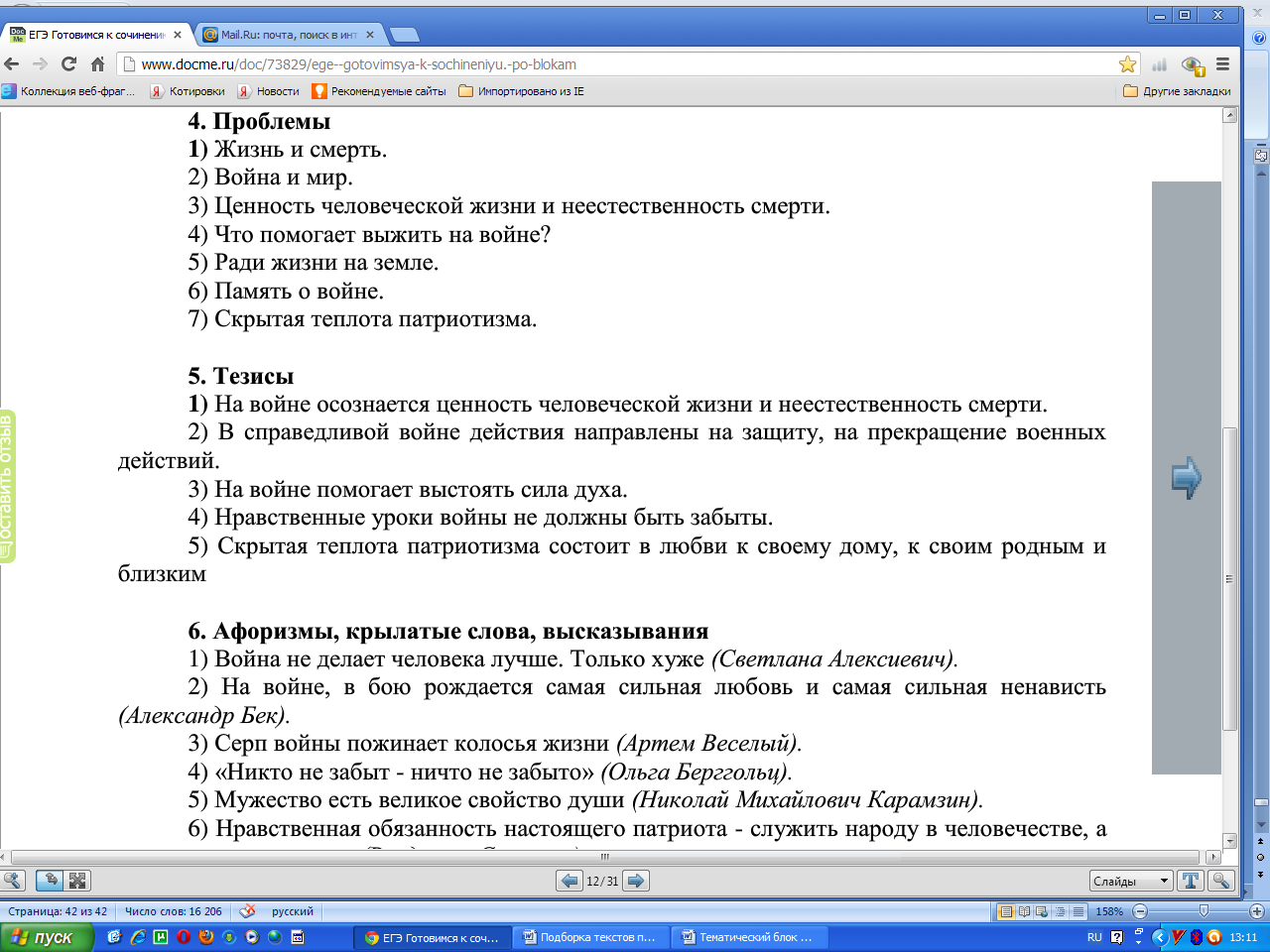The height and width of the screenshot is (952, 1270).
Task: Click the Internet Explorer quick launch icon
Action: [x=138, y=937]
